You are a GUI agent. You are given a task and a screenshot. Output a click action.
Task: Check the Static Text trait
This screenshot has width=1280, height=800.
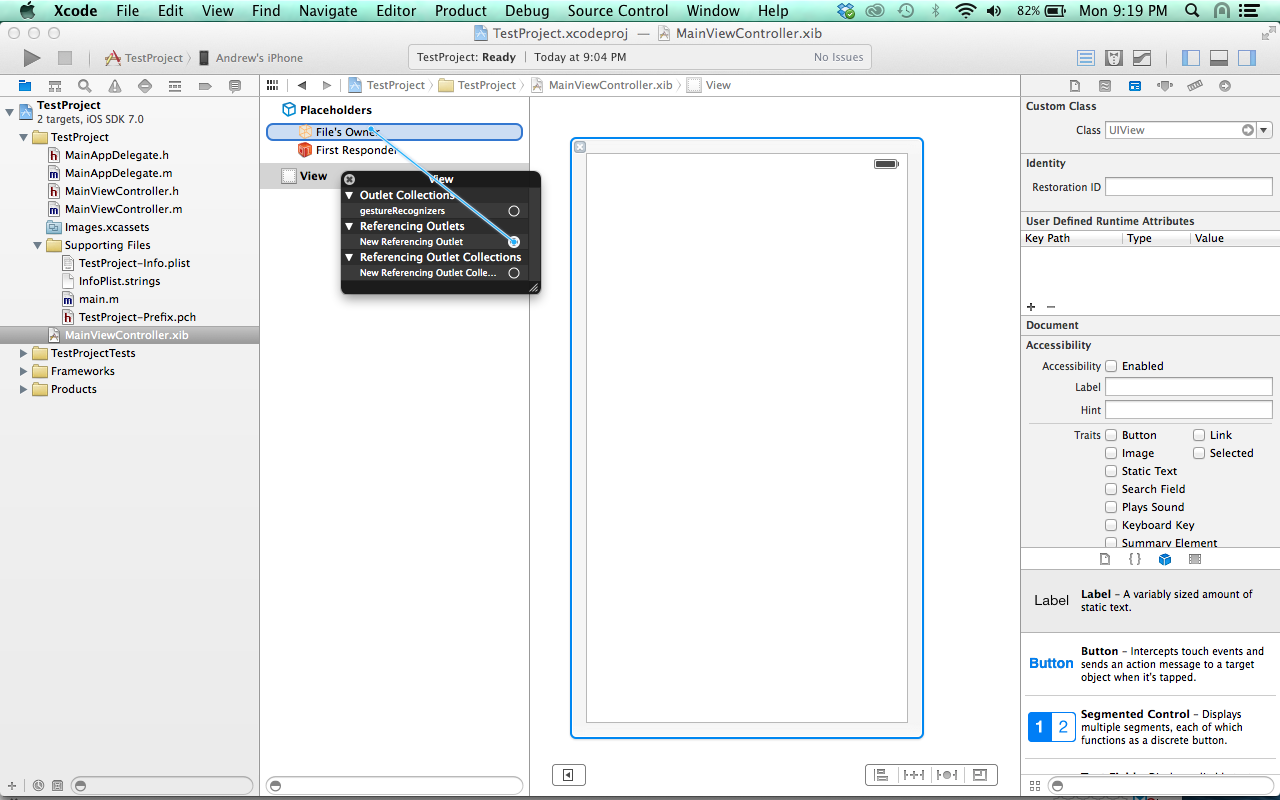[1111, 471]
